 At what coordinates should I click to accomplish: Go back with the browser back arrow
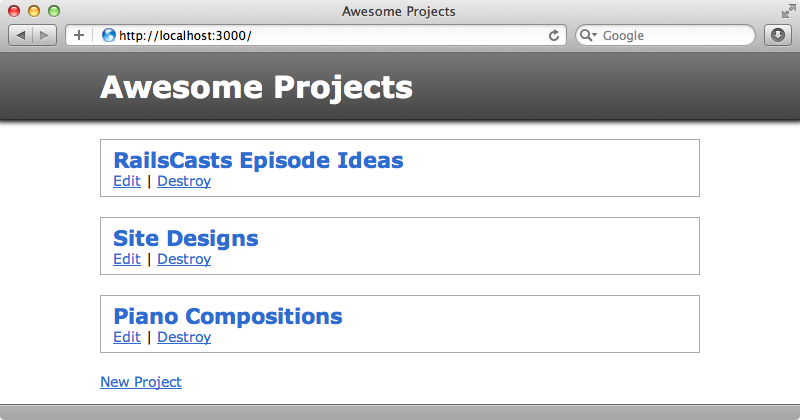21,35
